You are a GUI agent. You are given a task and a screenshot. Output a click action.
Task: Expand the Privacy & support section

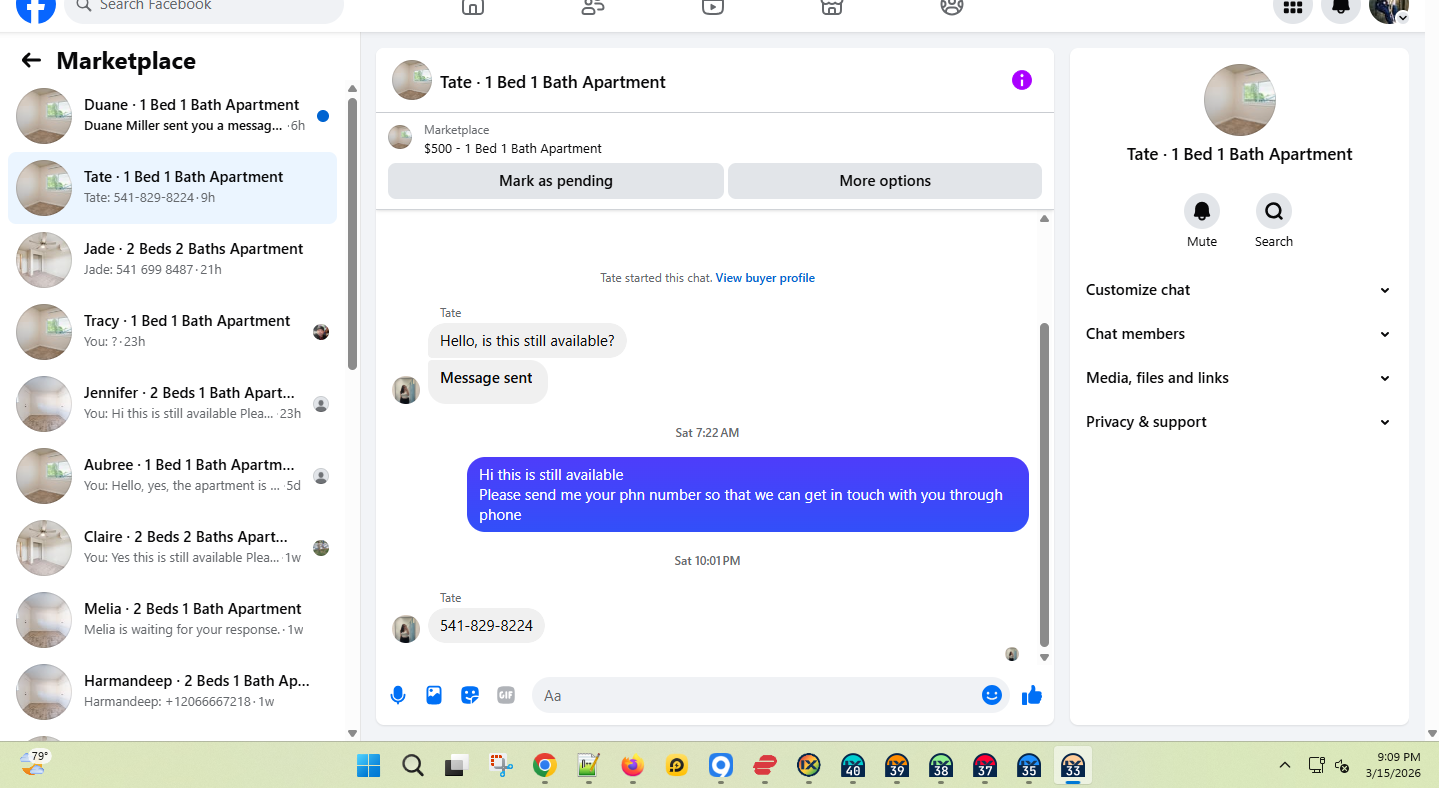(1239, 422)
